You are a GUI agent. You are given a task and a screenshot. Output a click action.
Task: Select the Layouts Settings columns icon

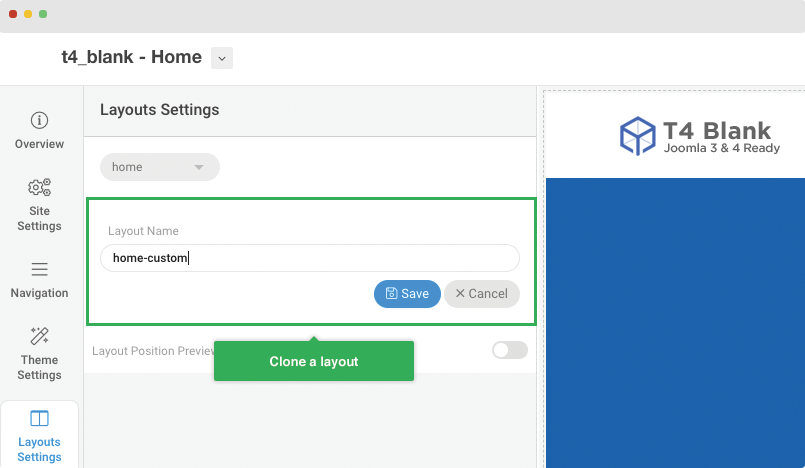tap(40, 418)
